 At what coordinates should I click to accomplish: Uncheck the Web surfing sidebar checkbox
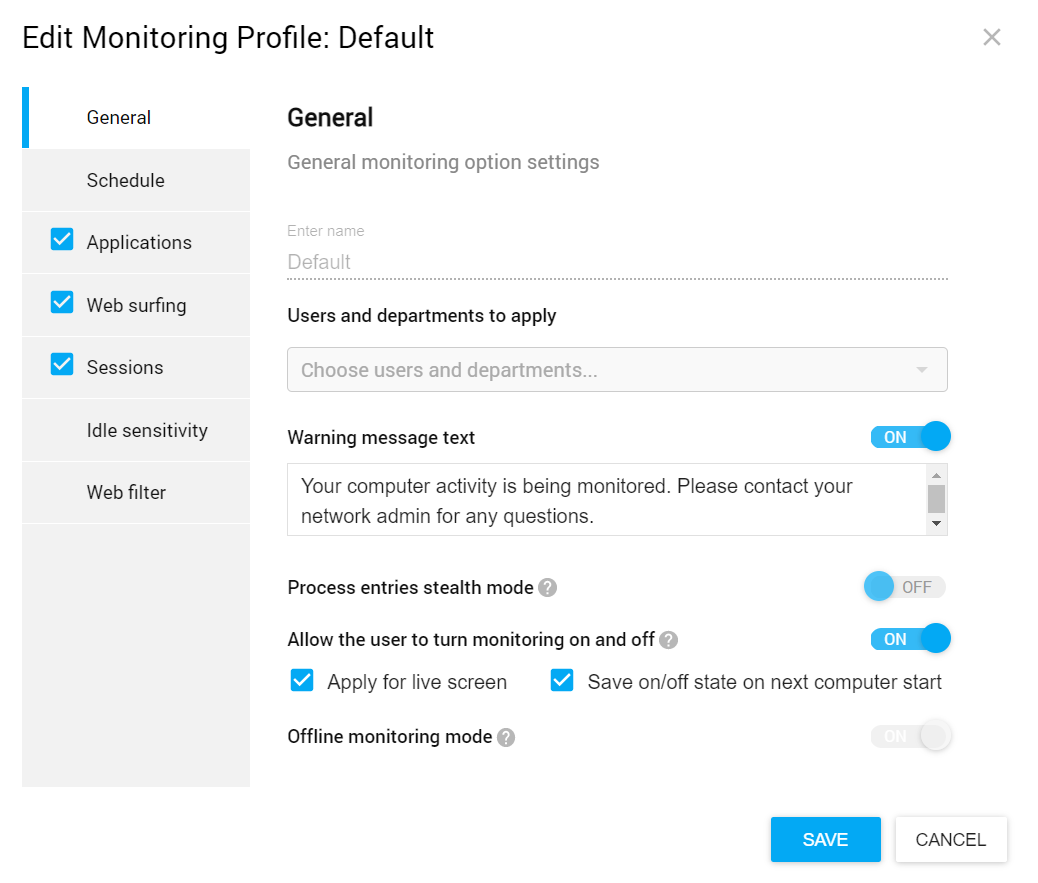tap(62, 303)
